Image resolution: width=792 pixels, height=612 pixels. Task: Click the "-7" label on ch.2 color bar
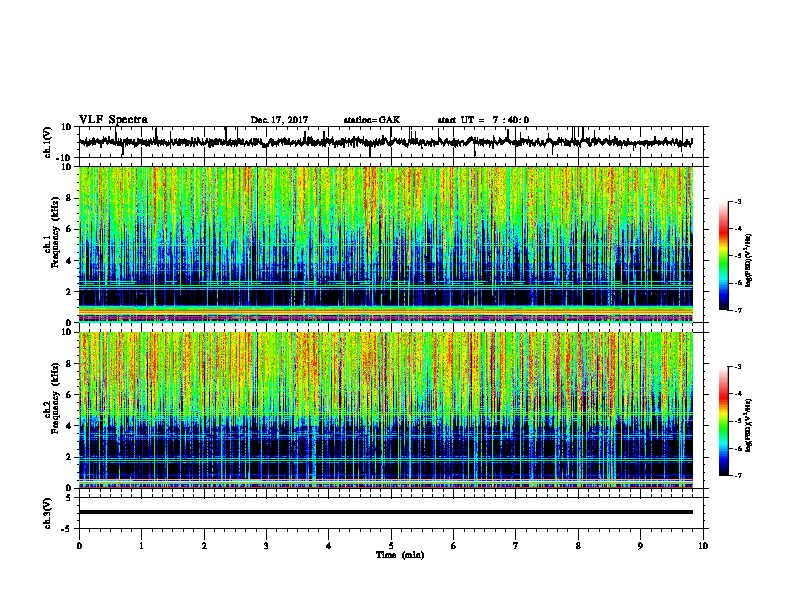coord(737,475)
